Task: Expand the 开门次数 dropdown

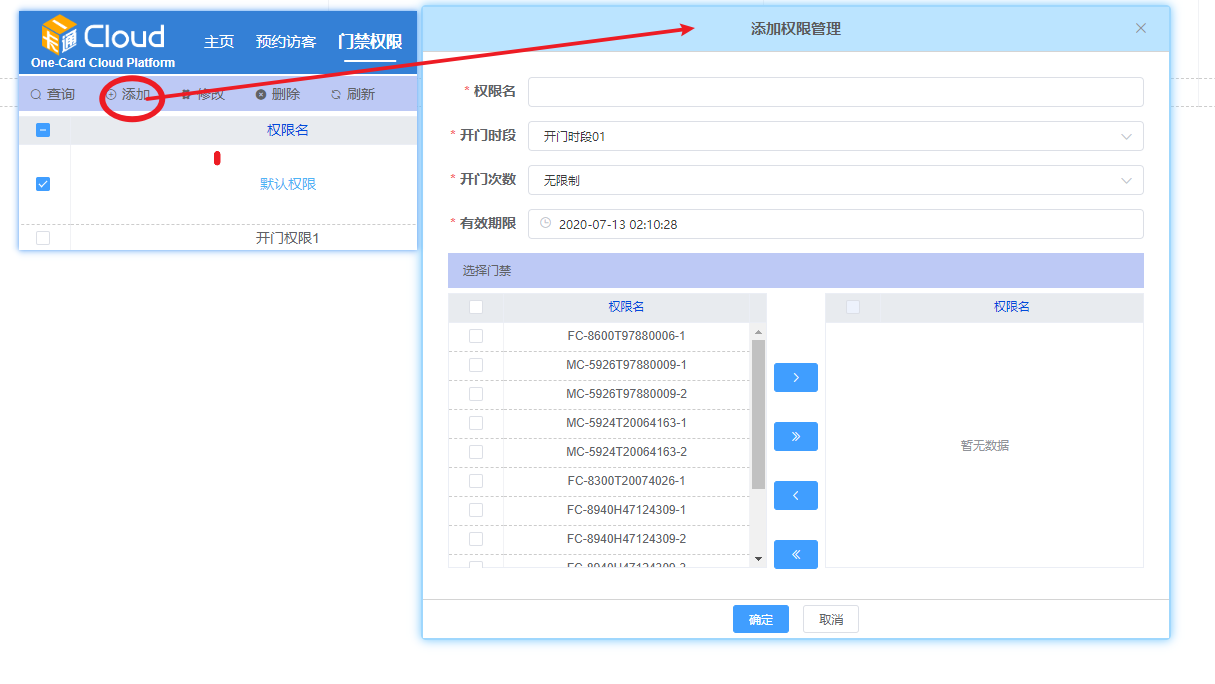Action: tap(835, 180)
